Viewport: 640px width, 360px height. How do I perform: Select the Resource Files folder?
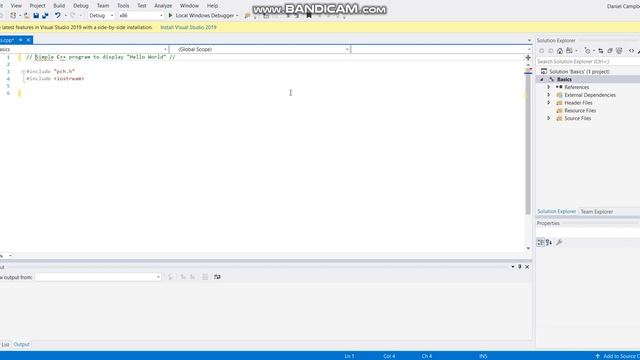click(x=580, y=110)
